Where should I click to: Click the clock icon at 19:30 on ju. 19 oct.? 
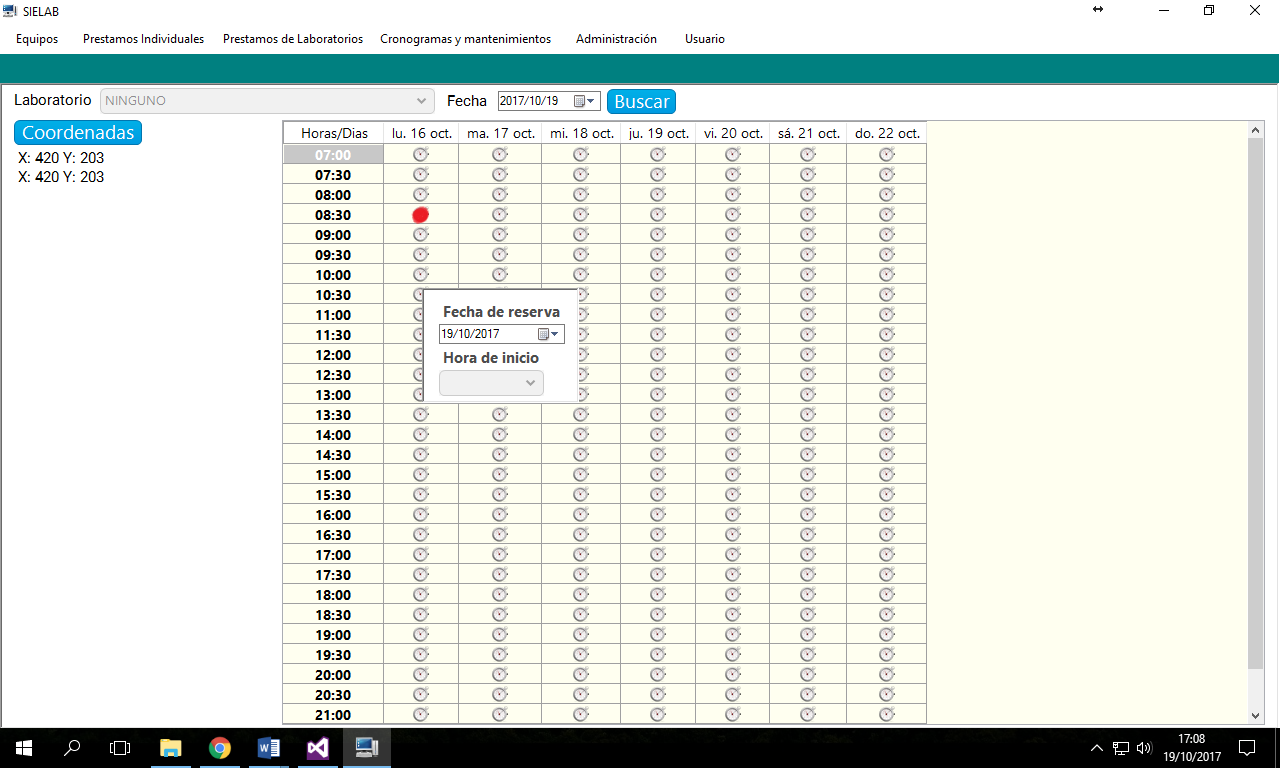coord(658,655)
